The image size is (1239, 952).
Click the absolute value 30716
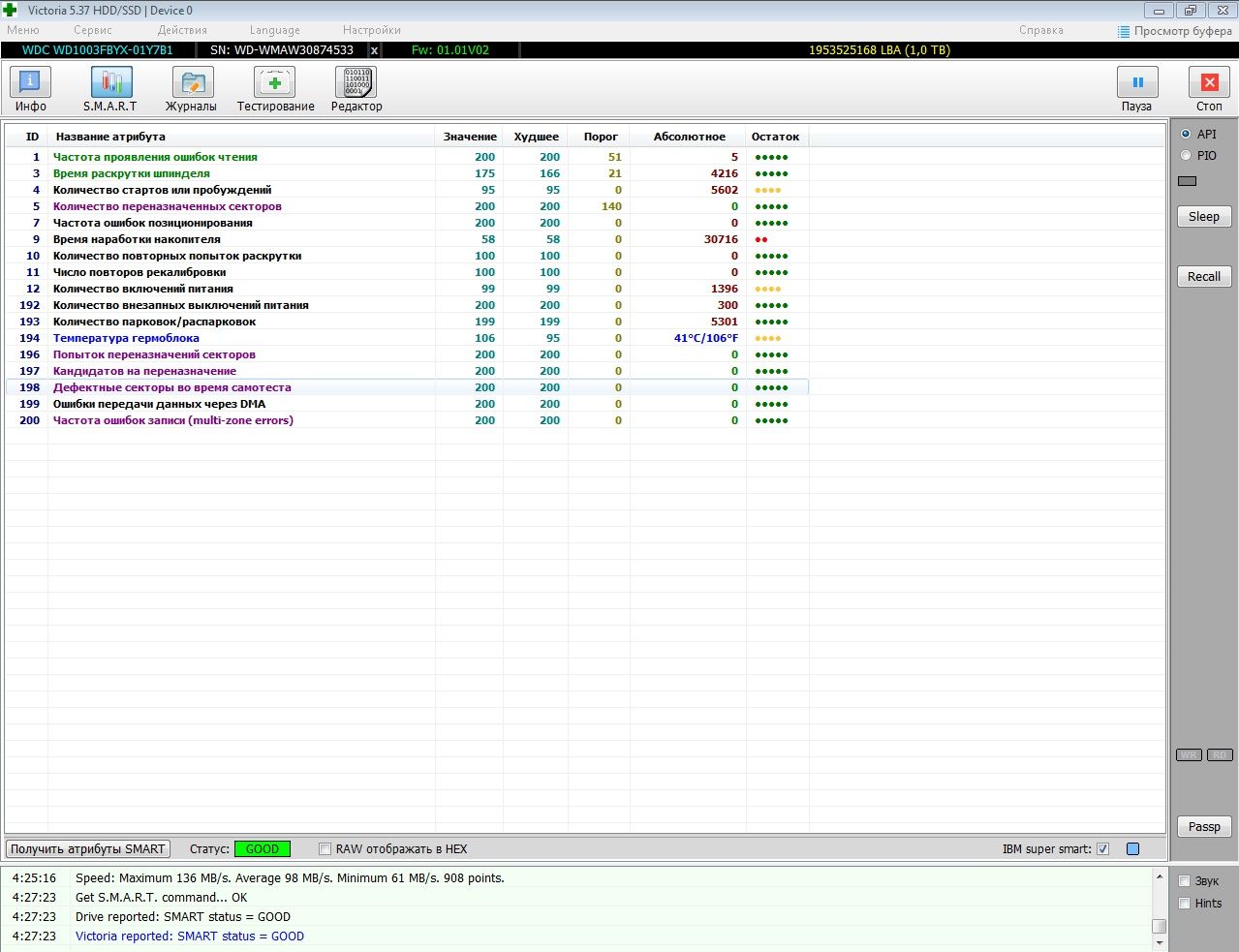721,239
